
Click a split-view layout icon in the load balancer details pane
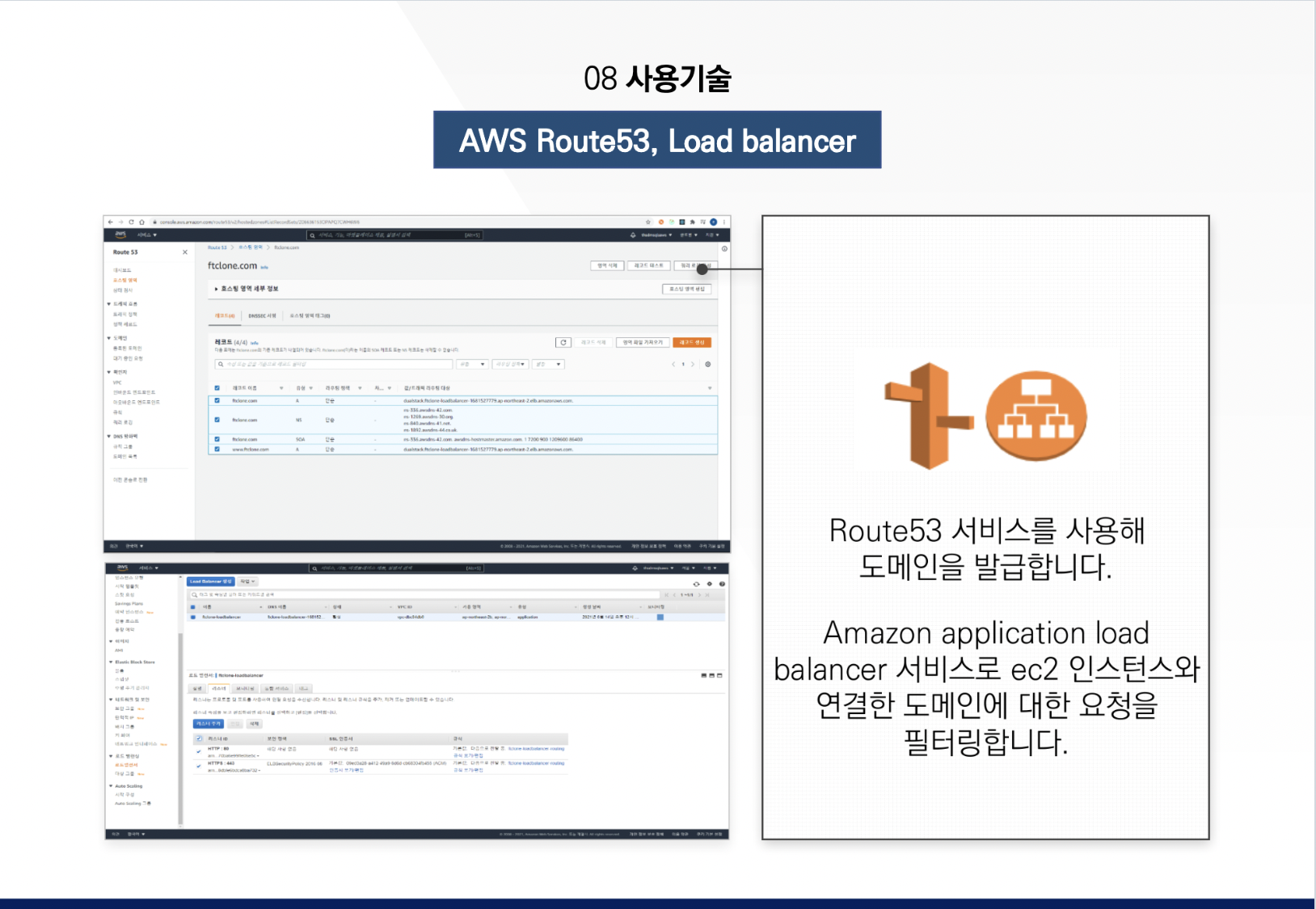[713, 674]
